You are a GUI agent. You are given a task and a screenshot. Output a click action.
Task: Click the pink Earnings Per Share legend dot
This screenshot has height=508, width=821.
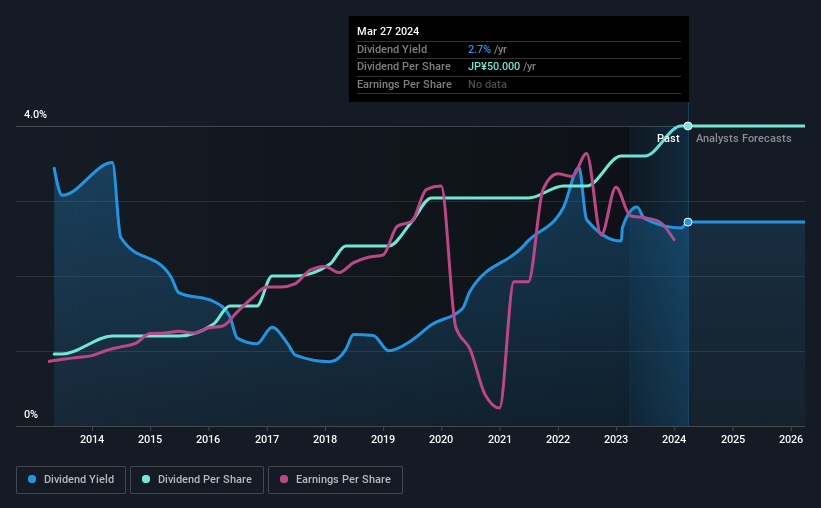pyautogui.click(x=284, y=479)
